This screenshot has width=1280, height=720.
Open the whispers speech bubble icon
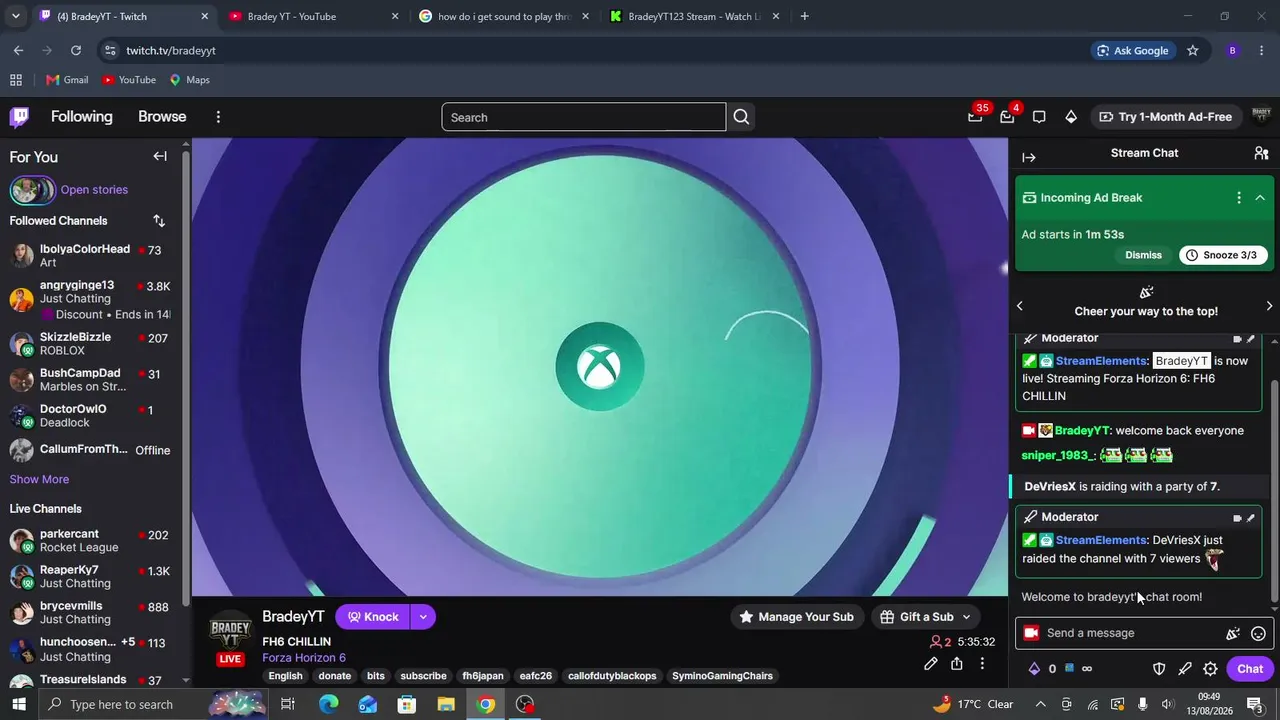click(x=1039, y=117)
